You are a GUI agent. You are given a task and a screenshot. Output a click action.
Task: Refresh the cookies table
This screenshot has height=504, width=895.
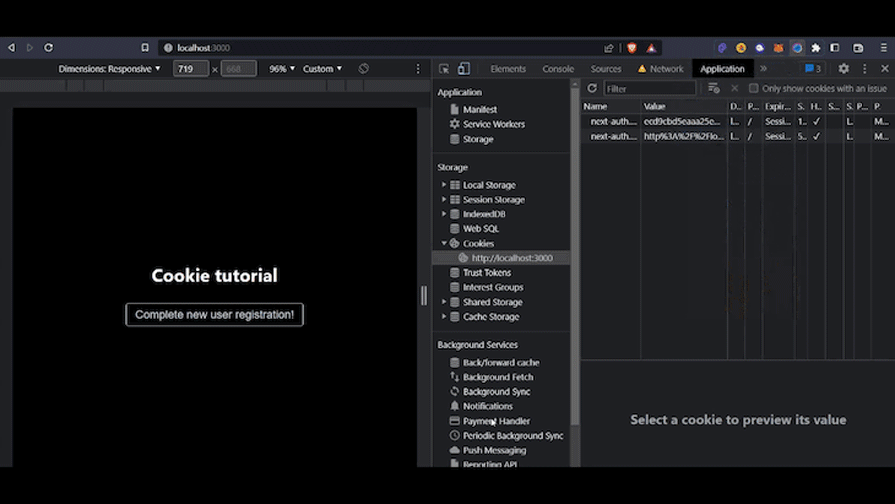pyautogui.click(x=592, y=89)
